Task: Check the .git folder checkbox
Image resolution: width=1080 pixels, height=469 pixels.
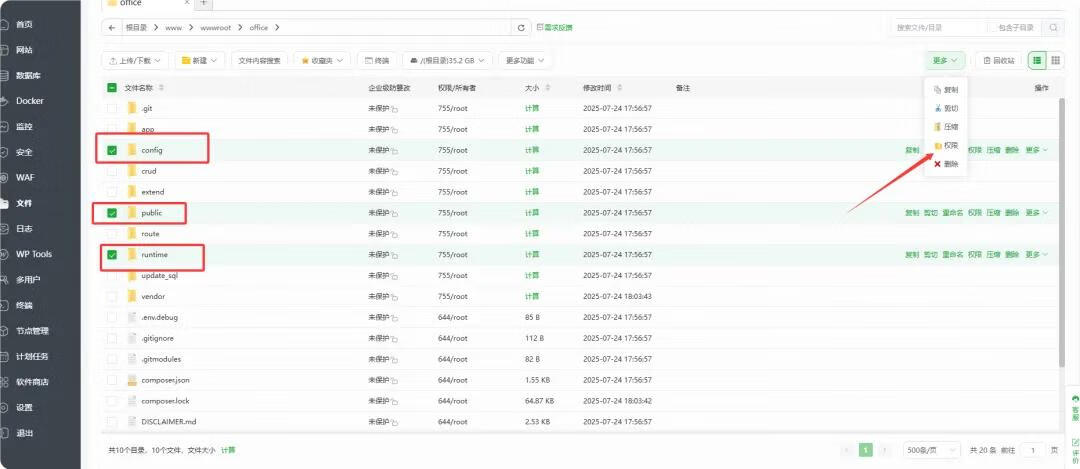Action: click(112, 109)
